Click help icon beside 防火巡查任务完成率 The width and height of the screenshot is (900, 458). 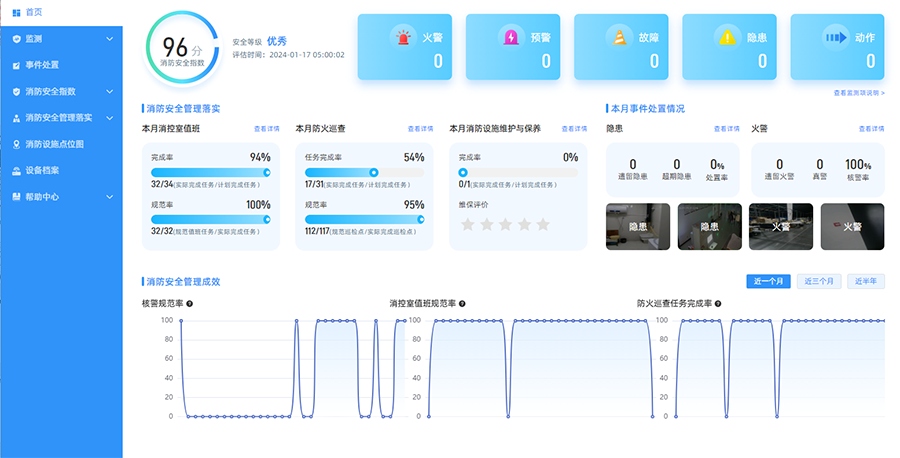[x=717, y=303]
